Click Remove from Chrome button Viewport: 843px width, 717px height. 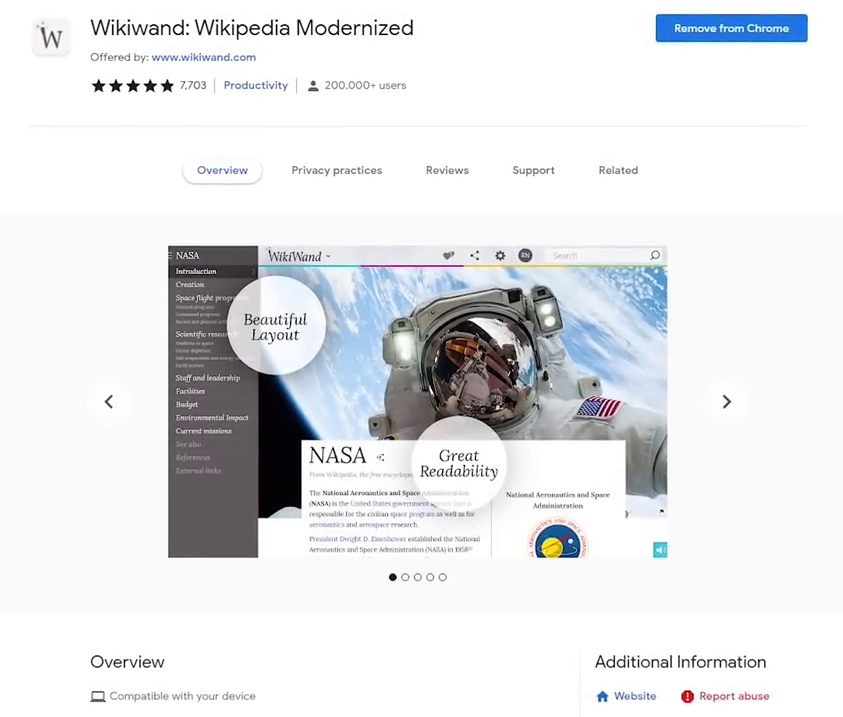click(731, 28)
